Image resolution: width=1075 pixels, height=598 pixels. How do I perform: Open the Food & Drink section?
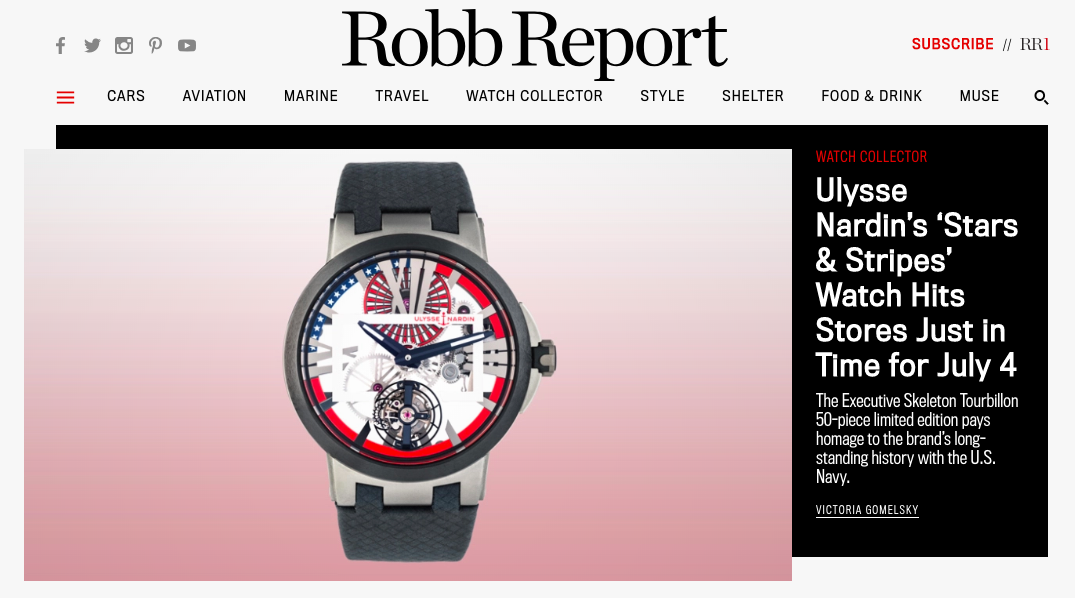coord(871,96)
